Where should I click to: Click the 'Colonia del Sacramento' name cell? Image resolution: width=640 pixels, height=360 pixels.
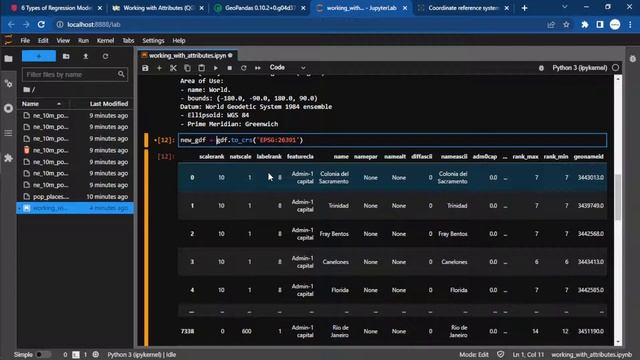click(x=334, y=178)
